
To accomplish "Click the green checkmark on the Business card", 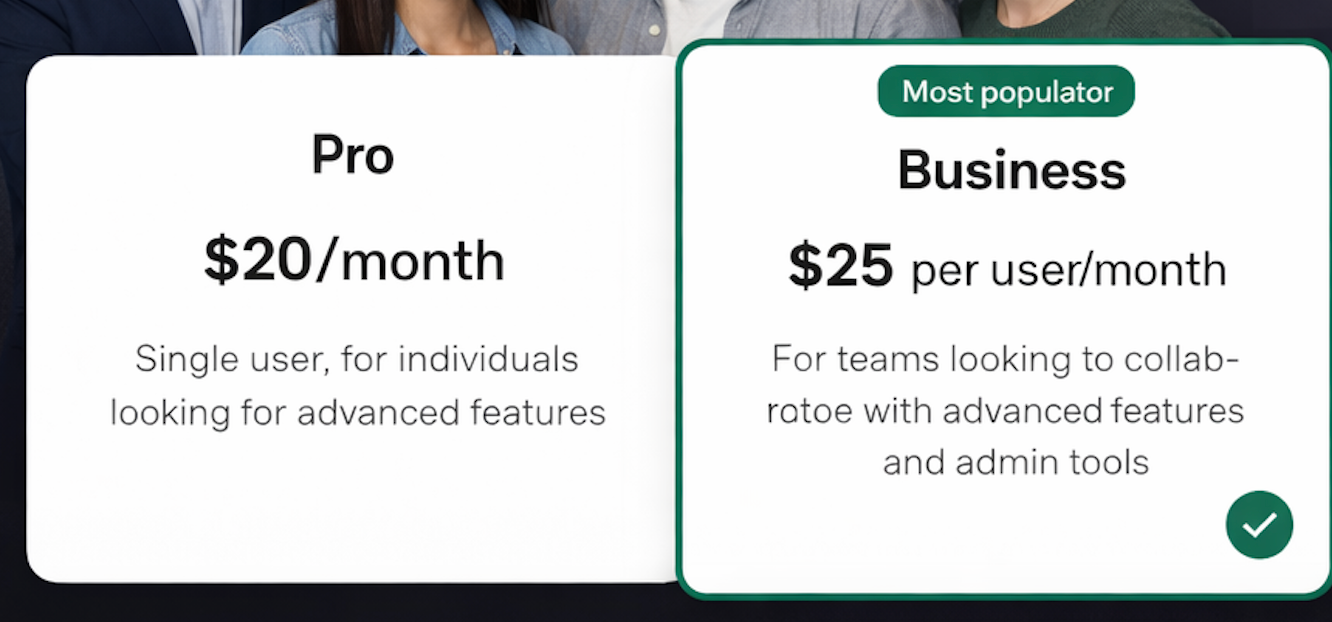I will (1259, 524).
